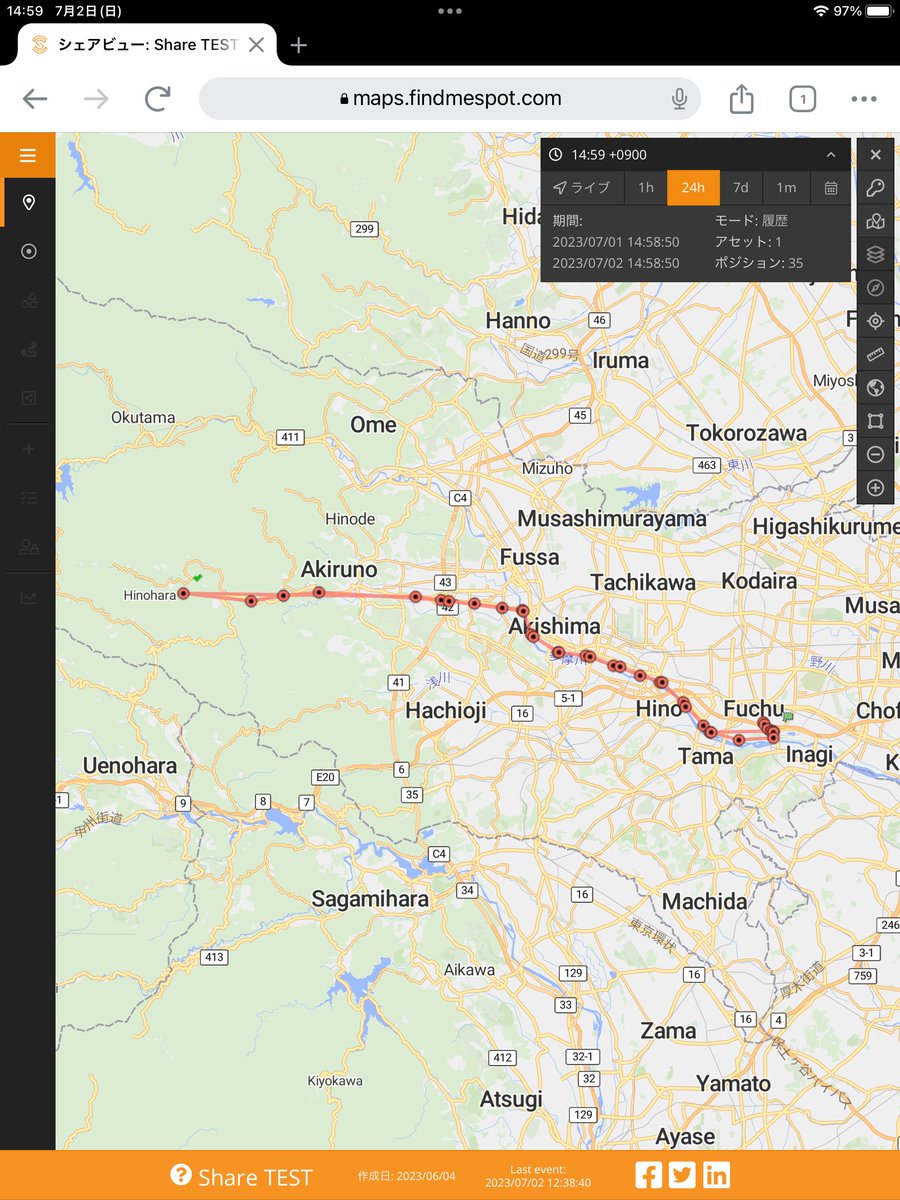This screenshot has height=1200, width=900.
Task: Open a new browser tab
Action: click(x=298, y=45)
